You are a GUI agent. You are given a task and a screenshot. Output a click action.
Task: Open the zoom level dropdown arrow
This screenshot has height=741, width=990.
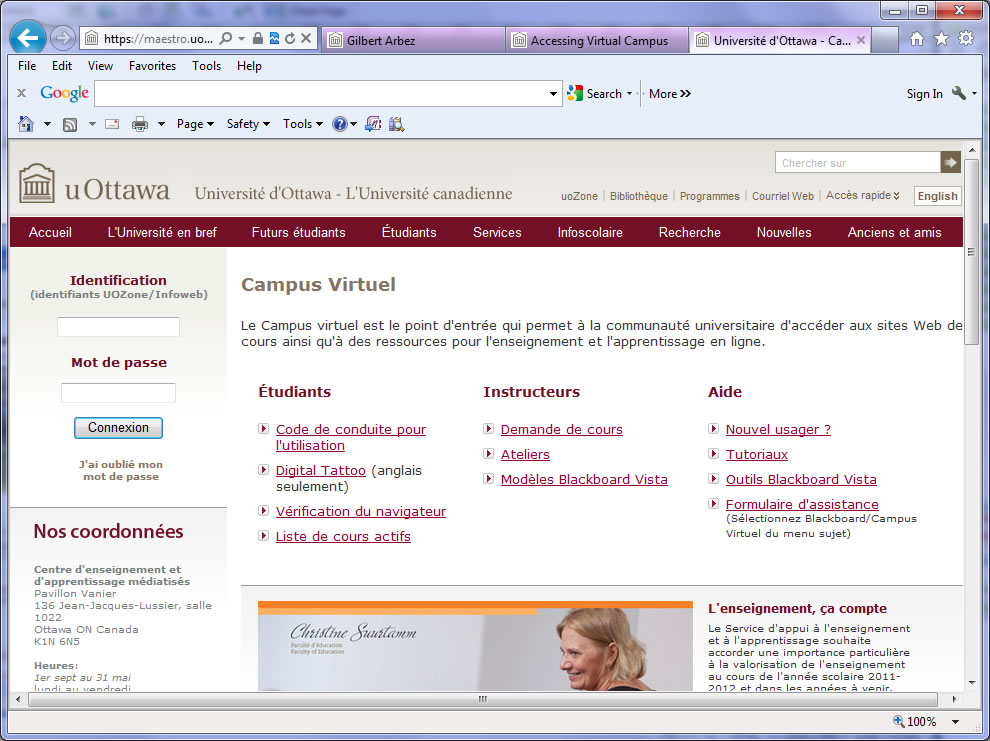(955, 721)
